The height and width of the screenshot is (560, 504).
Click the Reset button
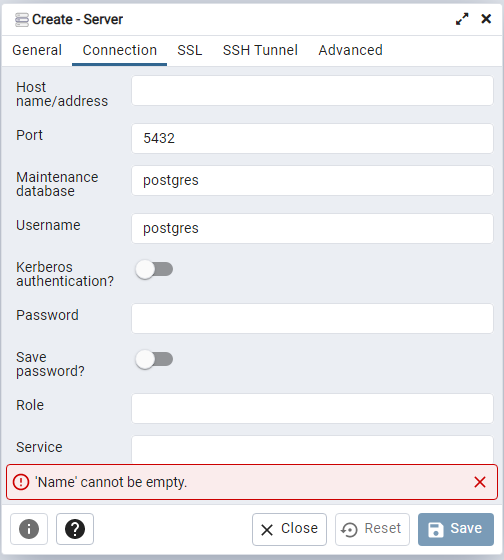[x=372, y=529]
